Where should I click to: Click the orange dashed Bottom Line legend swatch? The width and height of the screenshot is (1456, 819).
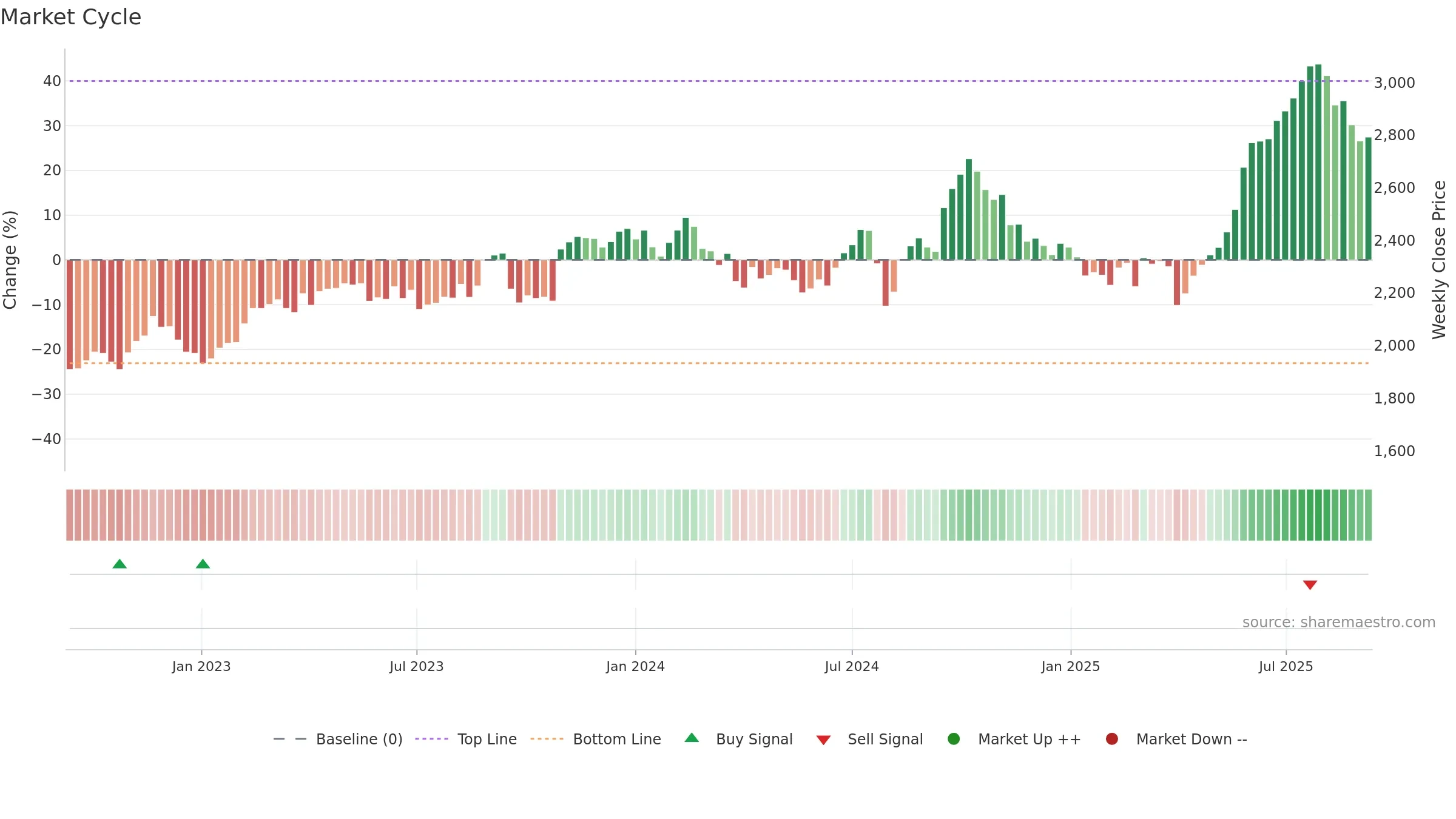point(547,739)
